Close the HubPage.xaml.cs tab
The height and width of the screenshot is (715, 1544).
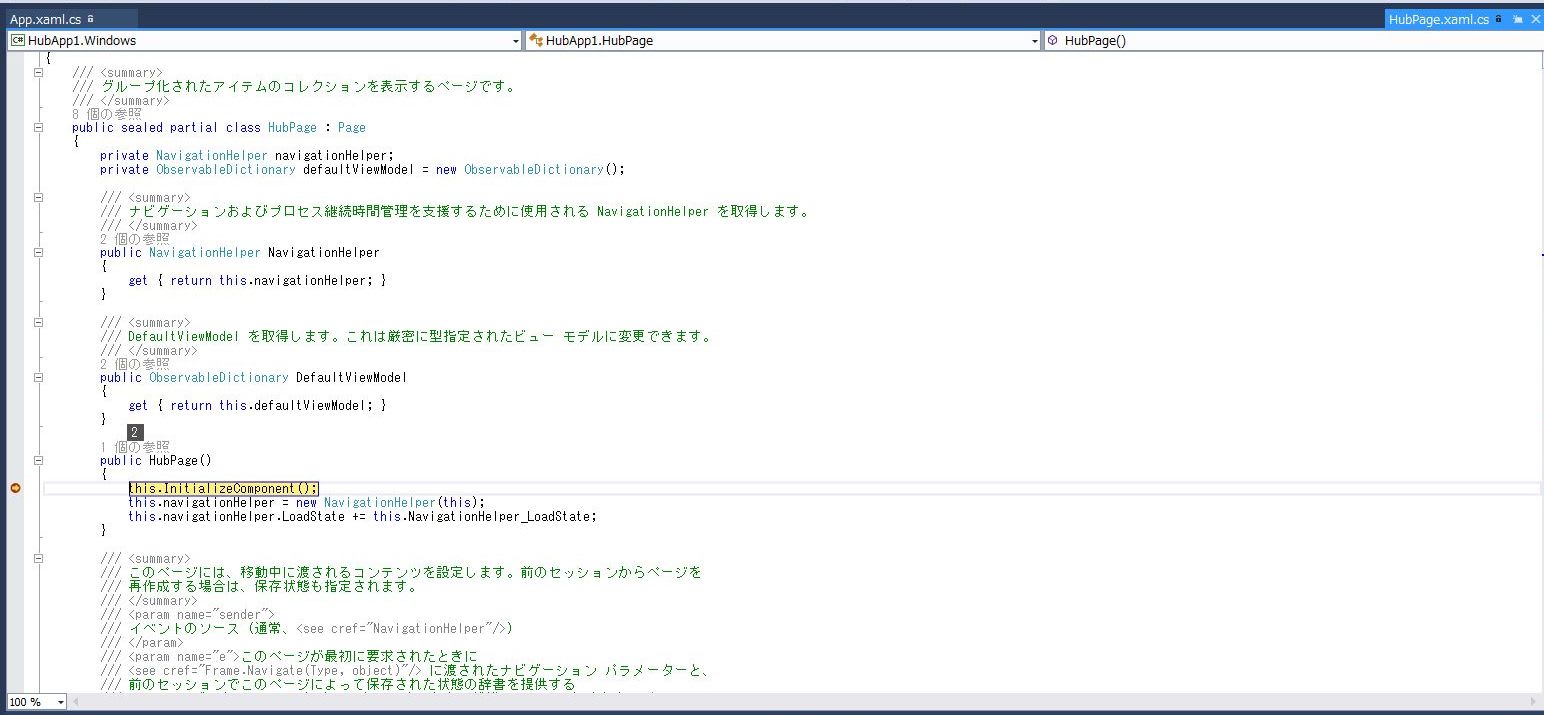coord(1535,20)
